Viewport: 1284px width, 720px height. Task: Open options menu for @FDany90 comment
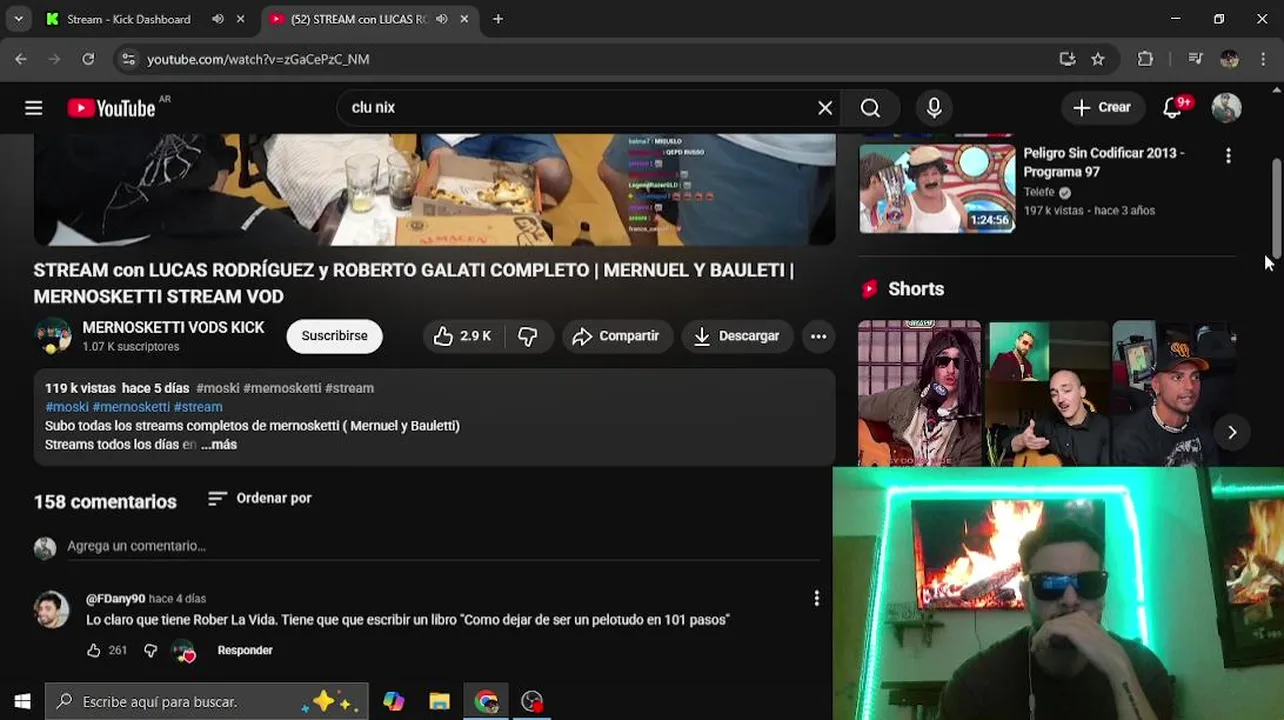(816, 598)
